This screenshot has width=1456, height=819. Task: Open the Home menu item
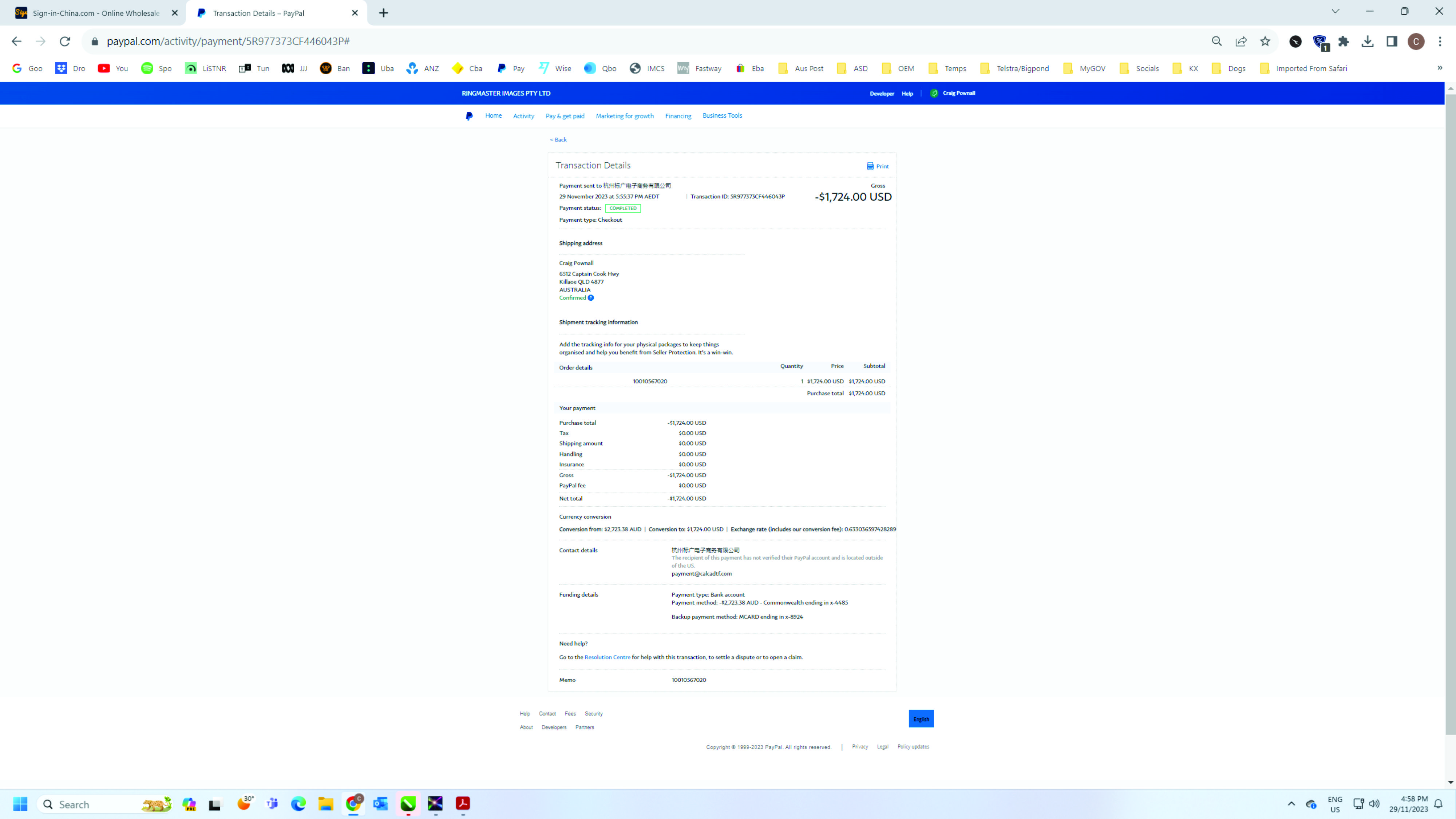tap(494, 115)
